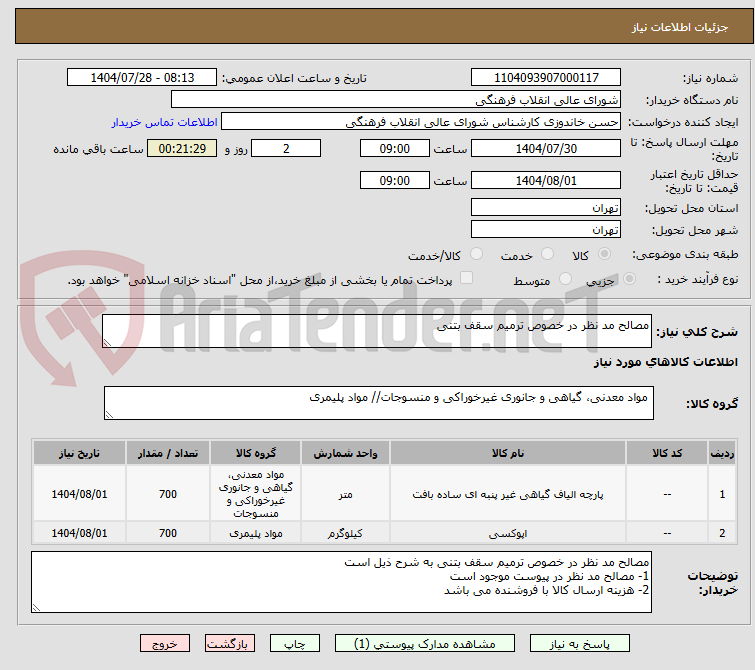Click the price validity date 1404/08/01 field

546,180
